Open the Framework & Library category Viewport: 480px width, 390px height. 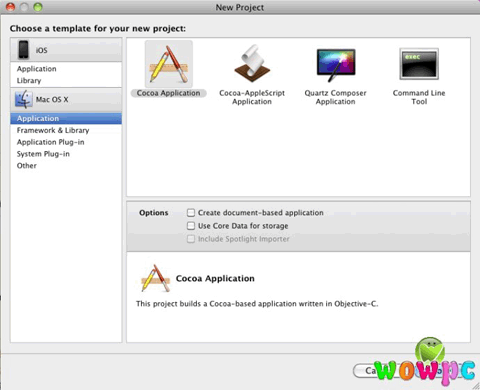[66, 130]
